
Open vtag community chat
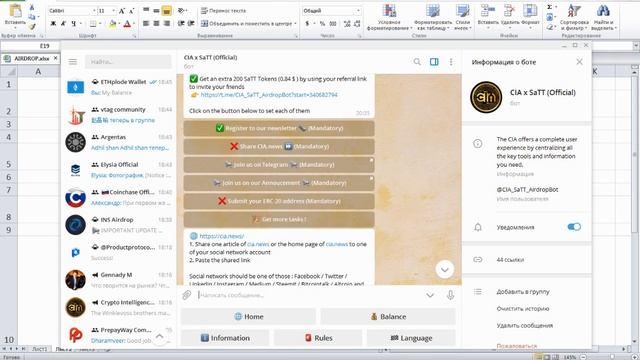point(119,115)
